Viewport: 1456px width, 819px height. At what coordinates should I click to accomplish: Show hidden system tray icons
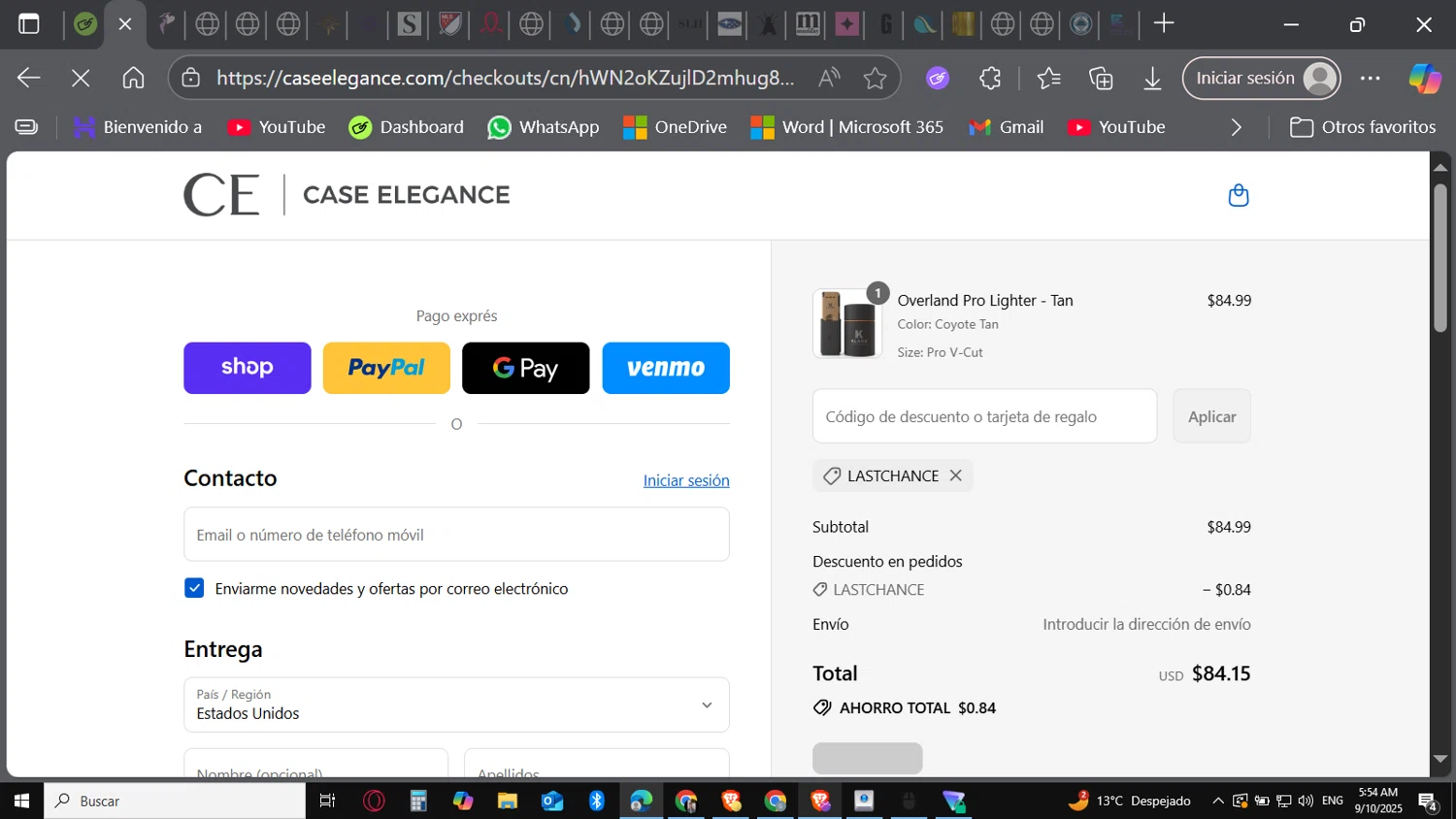(x=1217, y=801)
